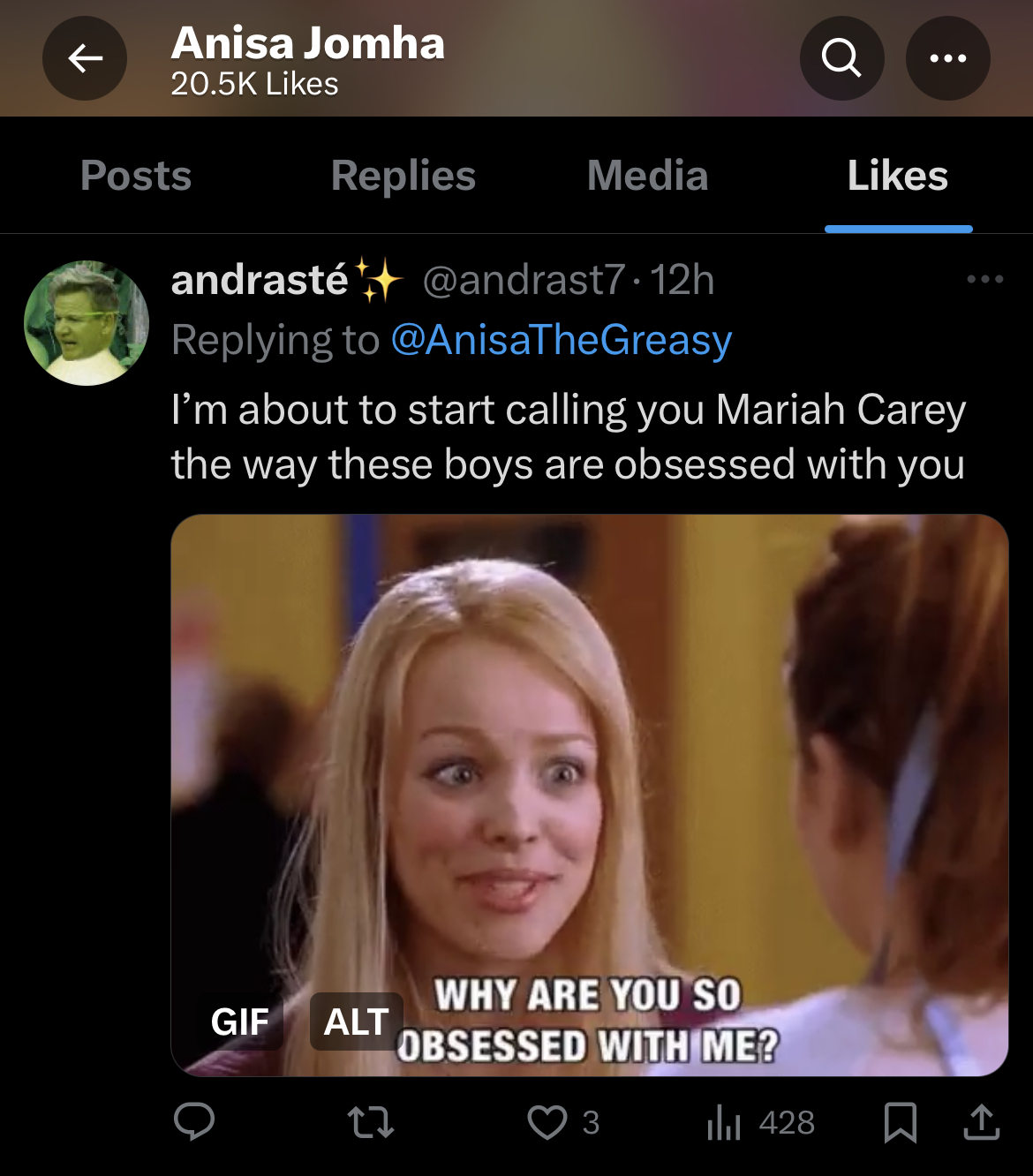Reply using the speech bubble icon
Viewport: 1033px width, 1176px height.
(194, 1122)
